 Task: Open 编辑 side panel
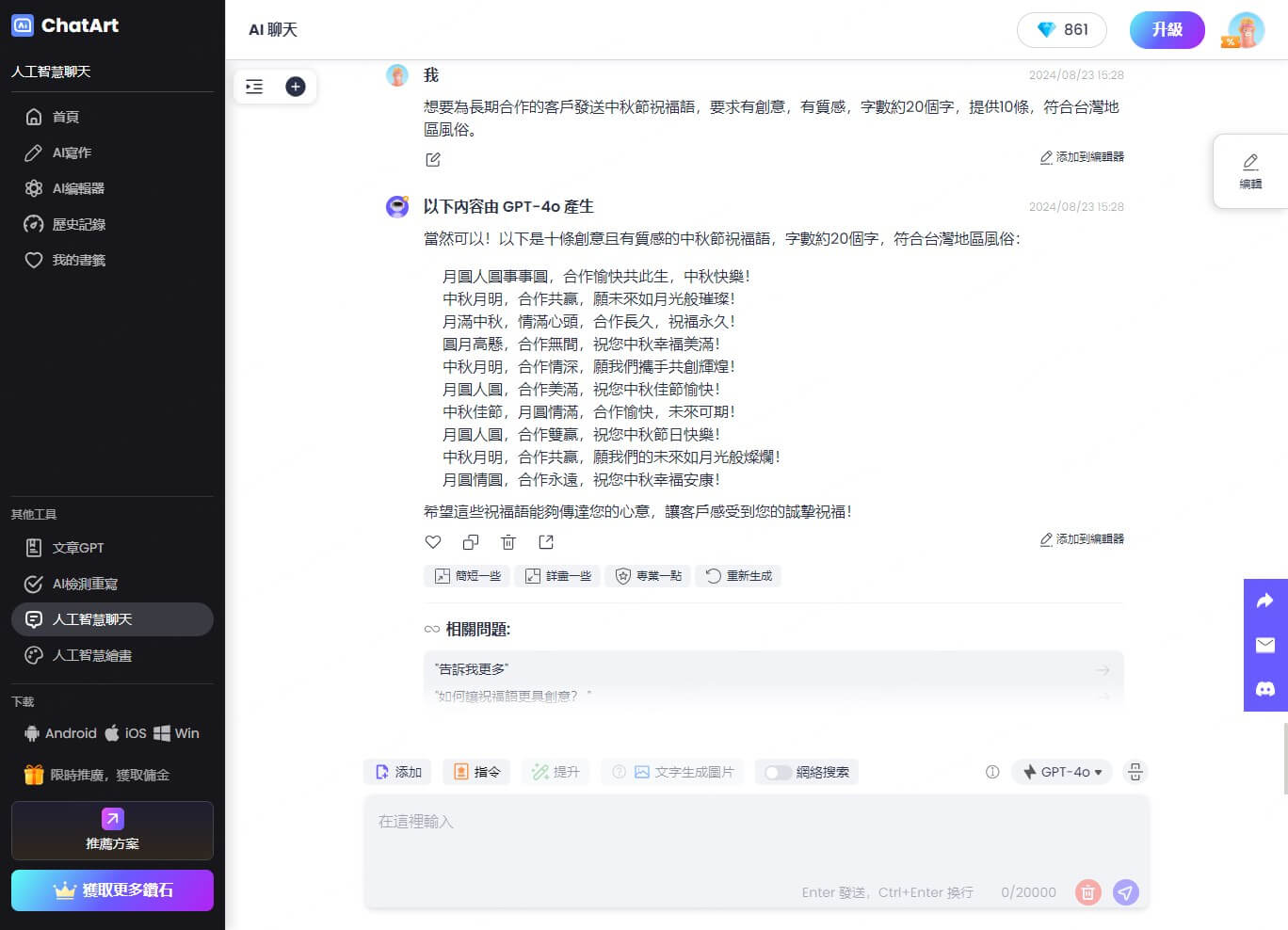(x=1250, y=171)
